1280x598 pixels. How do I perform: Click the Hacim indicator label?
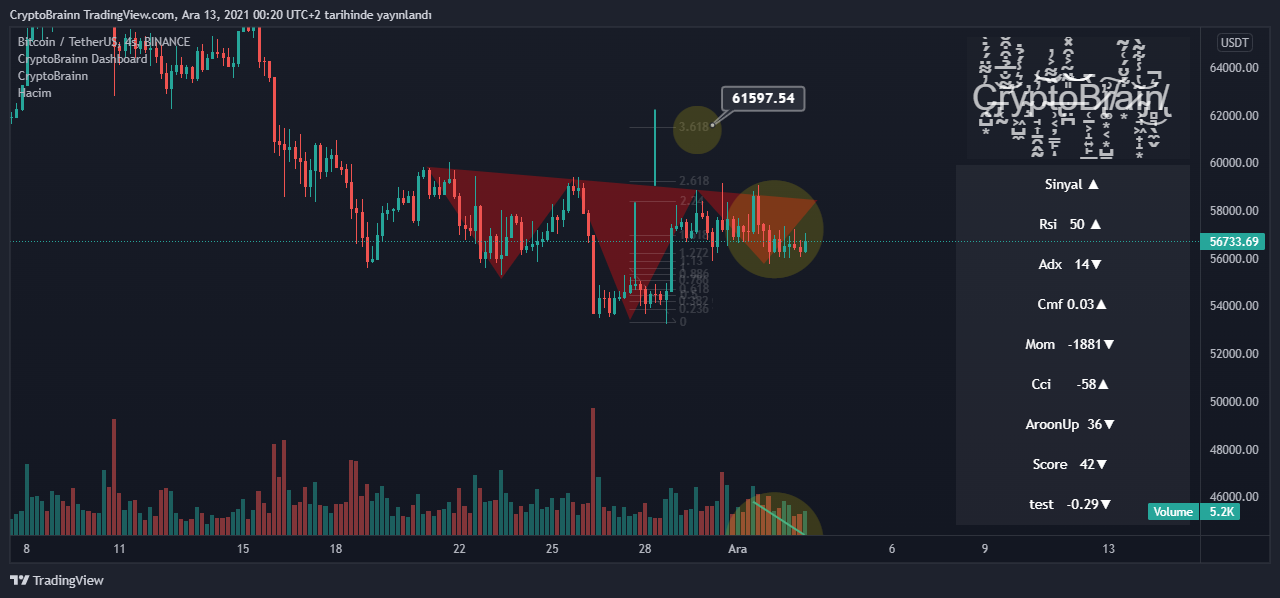35,93
